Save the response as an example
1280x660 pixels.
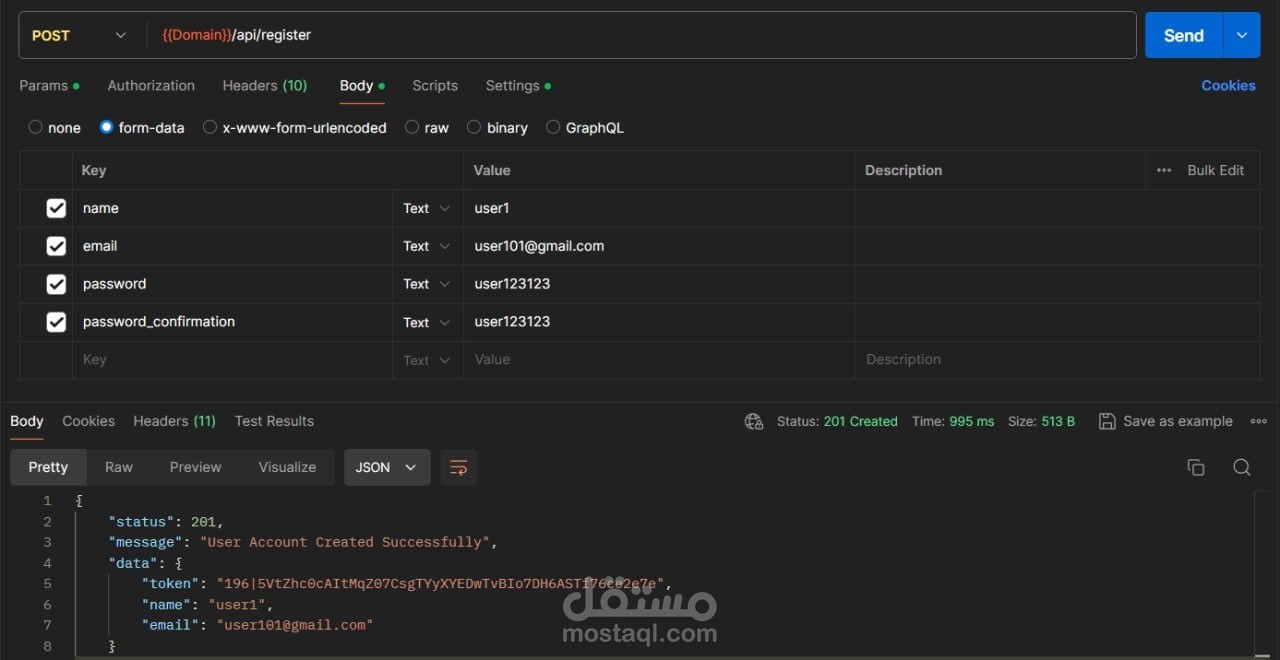[x=1165, y=421]
